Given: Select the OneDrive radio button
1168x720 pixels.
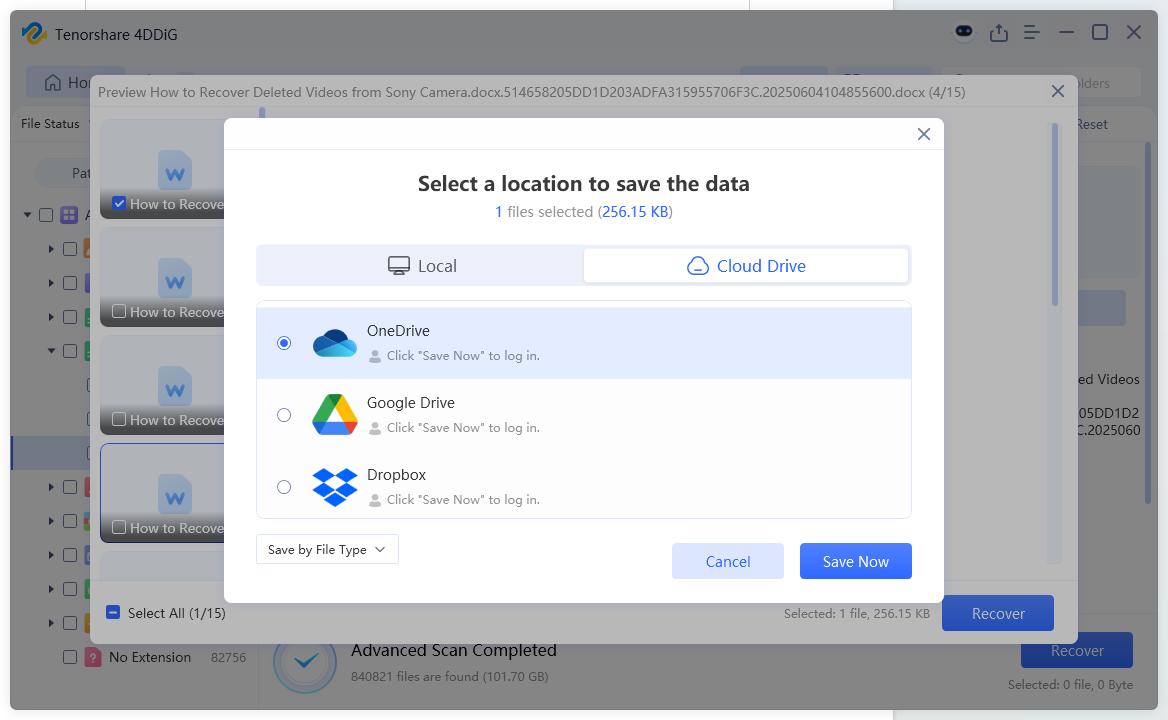Looking at the screenshot, I should (x=284, y=343).
